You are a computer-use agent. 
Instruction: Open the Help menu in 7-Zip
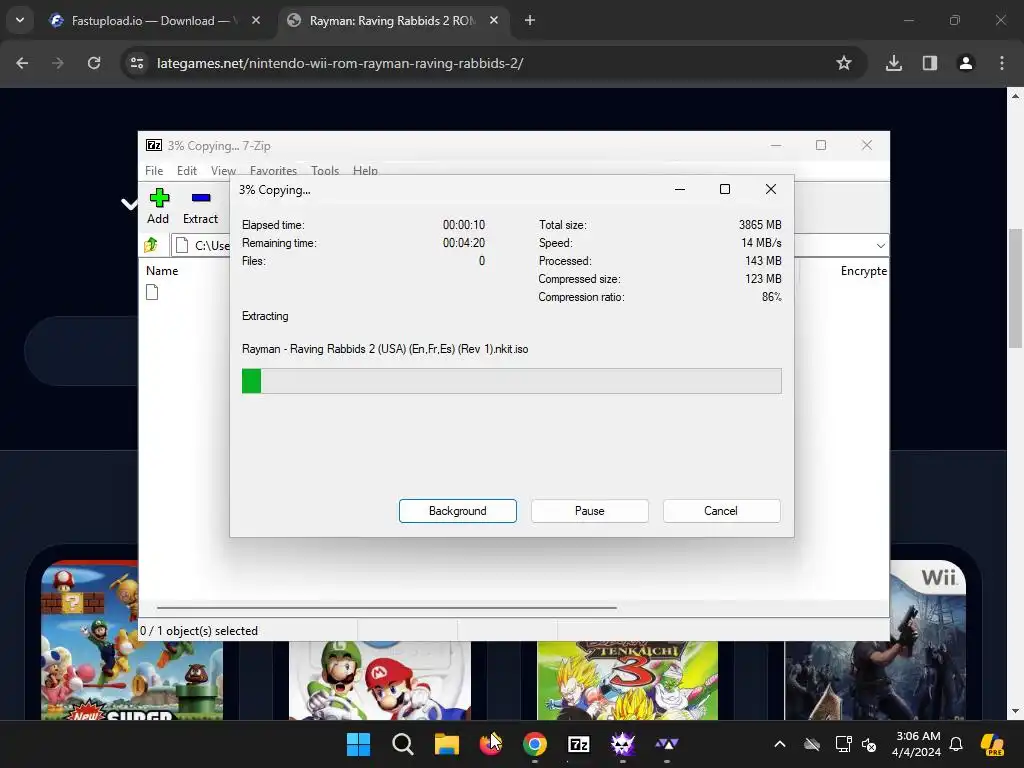click(365, 170)
